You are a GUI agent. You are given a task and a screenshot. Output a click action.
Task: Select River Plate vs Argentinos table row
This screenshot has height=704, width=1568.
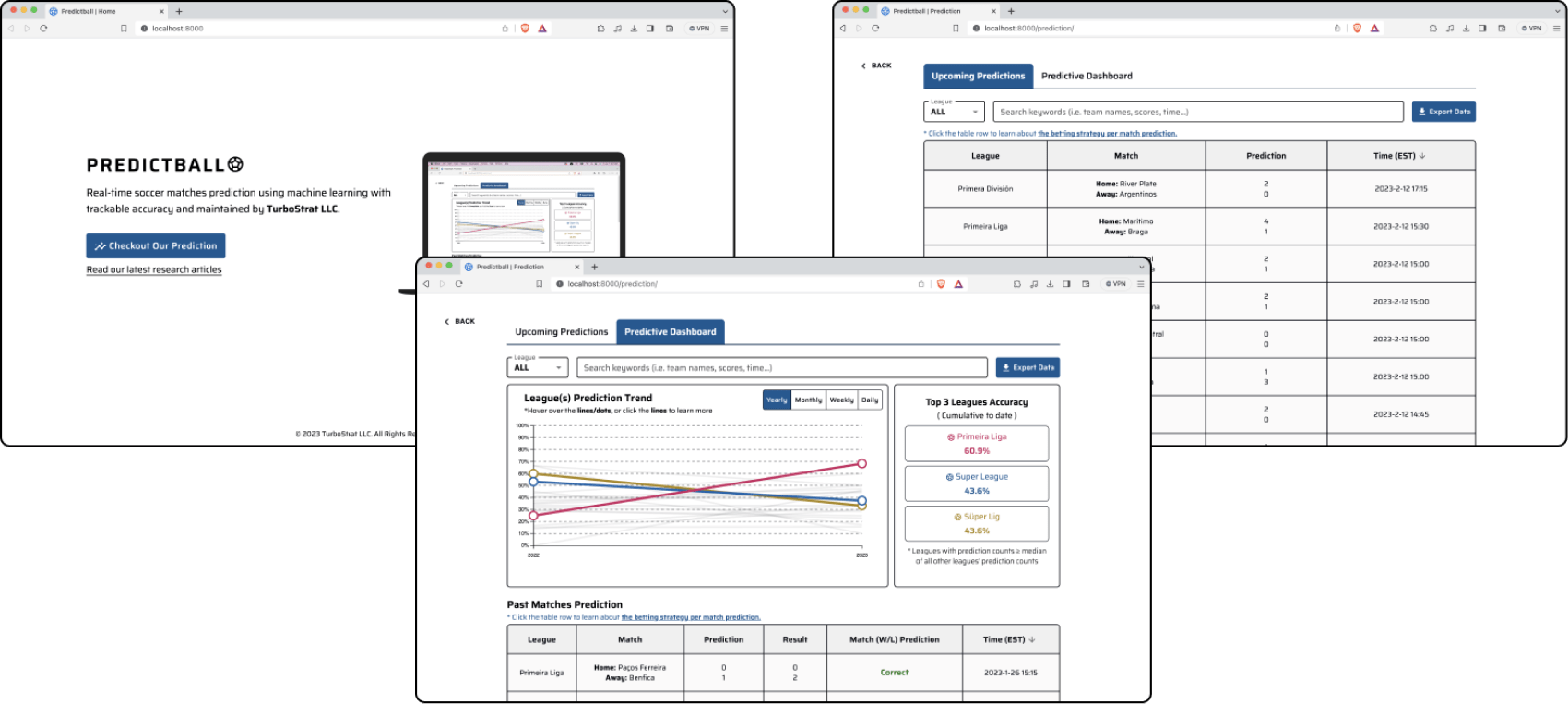point(1199,188)
